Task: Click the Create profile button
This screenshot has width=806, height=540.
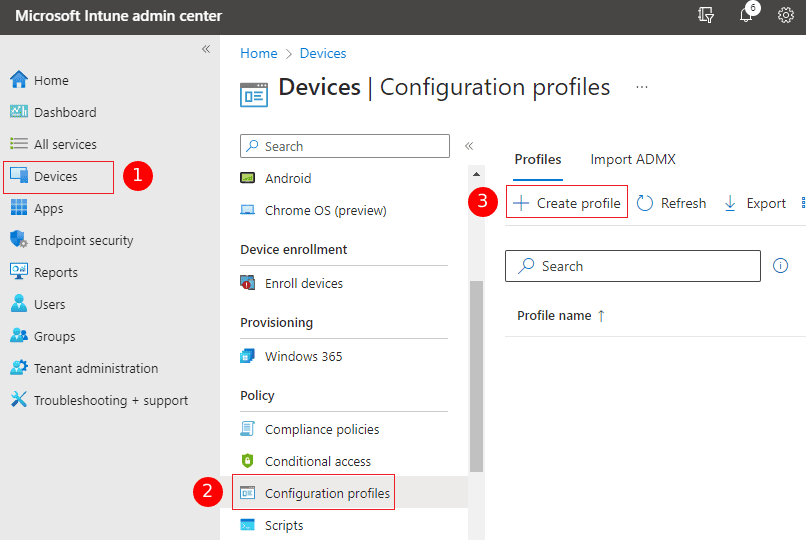Action: click(x=567, y=203)
